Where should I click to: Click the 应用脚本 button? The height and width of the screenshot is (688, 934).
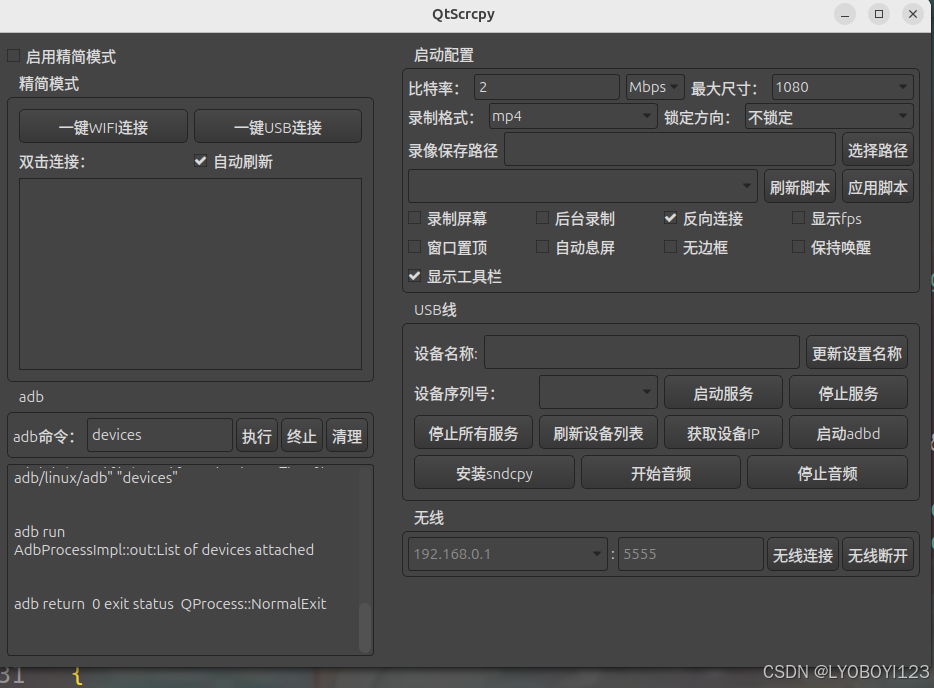(x=877, y=186)
